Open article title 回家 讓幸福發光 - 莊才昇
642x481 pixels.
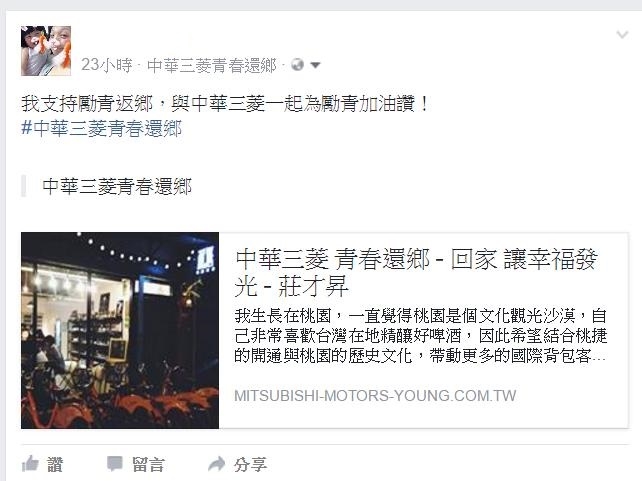(x=416, y=272)
